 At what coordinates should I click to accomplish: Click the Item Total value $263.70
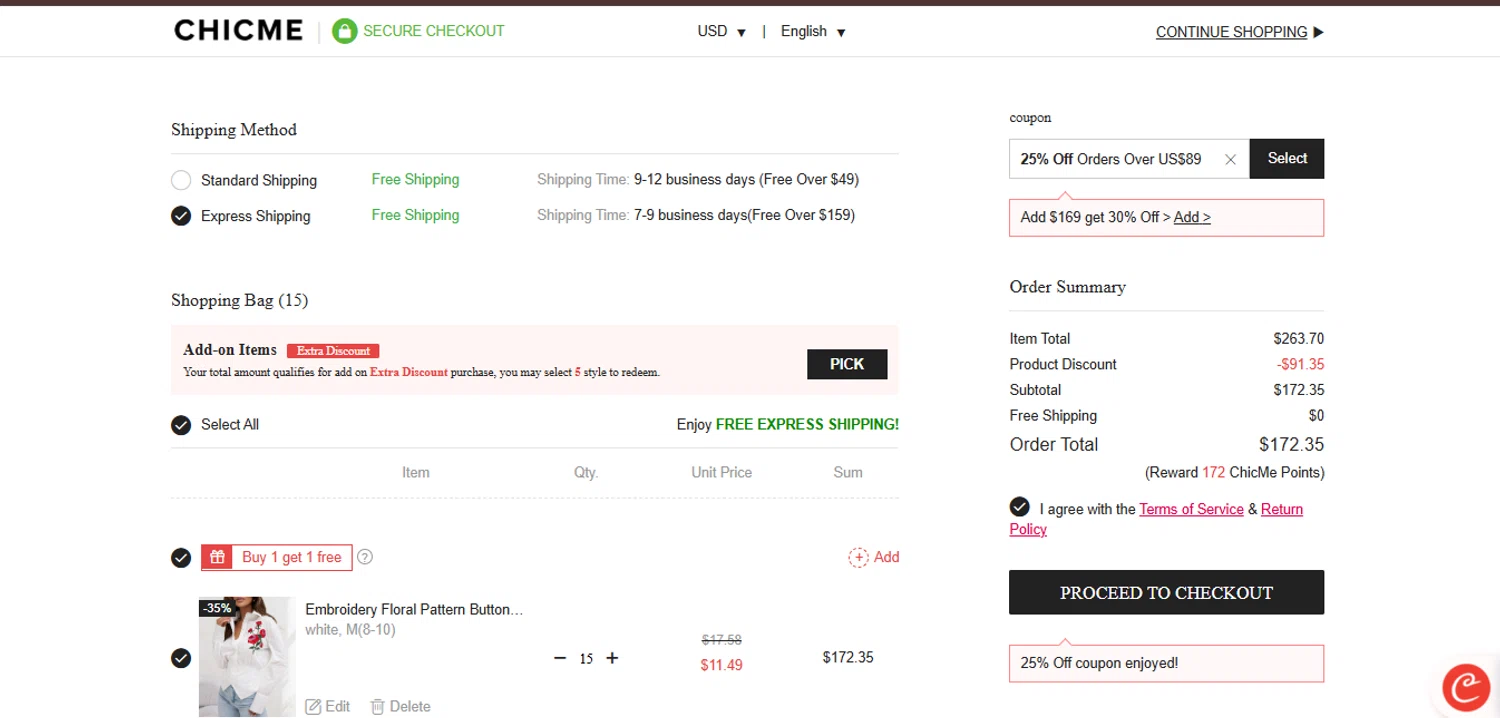pos(1298,339)
